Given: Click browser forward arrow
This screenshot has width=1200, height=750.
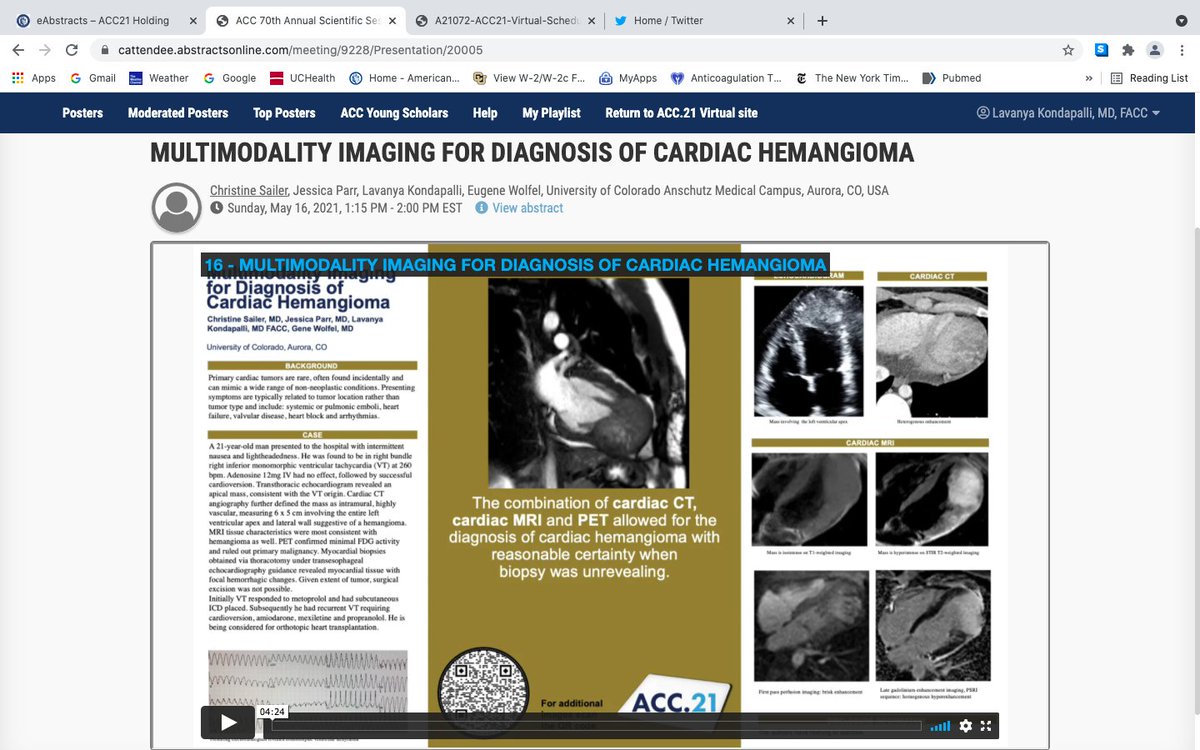Looking at the screenshot, I should (44, 50).
